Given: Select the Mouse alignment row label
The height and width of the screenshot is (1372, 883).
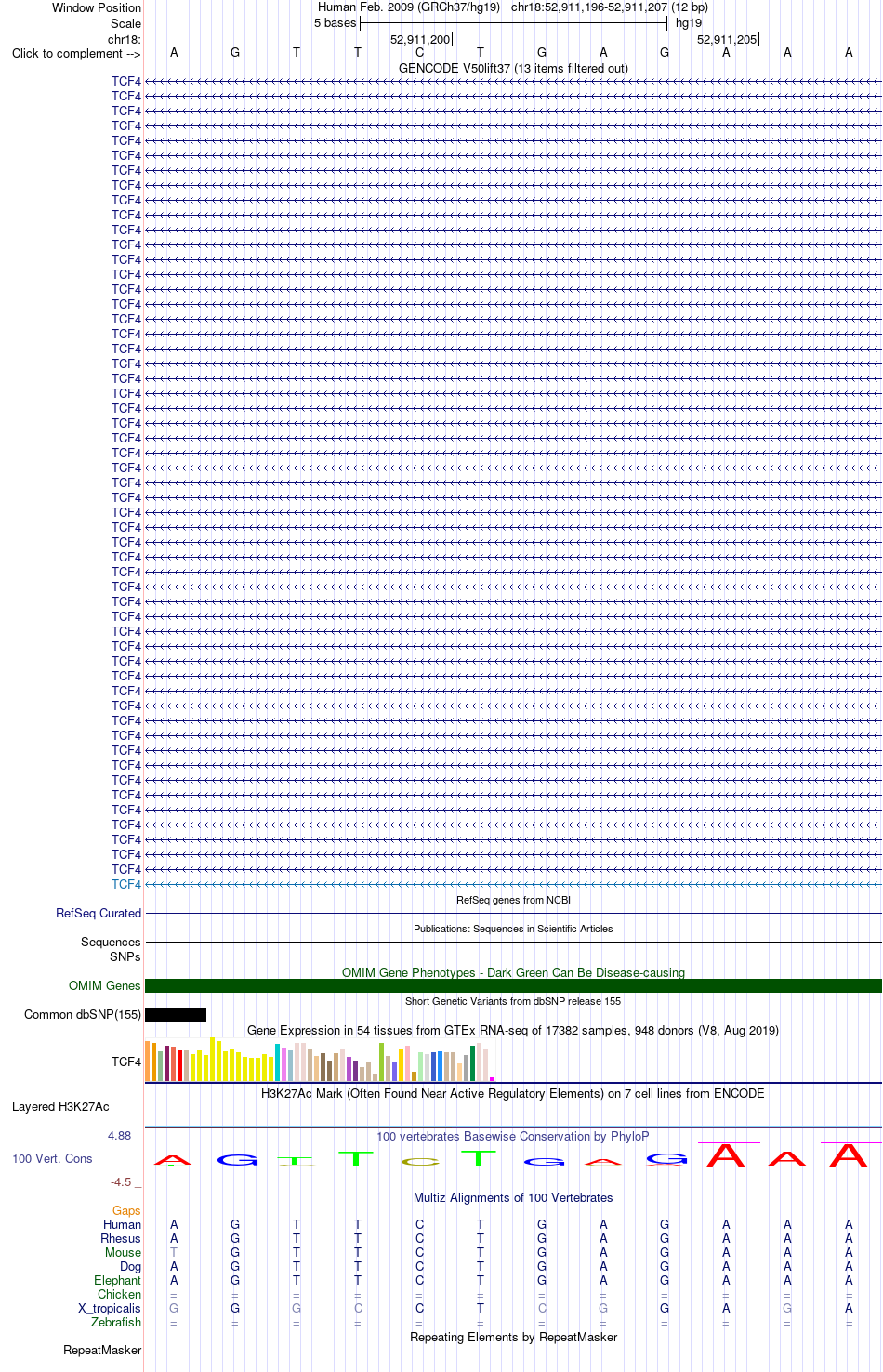Looking at the screenshot, I should tap(123, 1252).
